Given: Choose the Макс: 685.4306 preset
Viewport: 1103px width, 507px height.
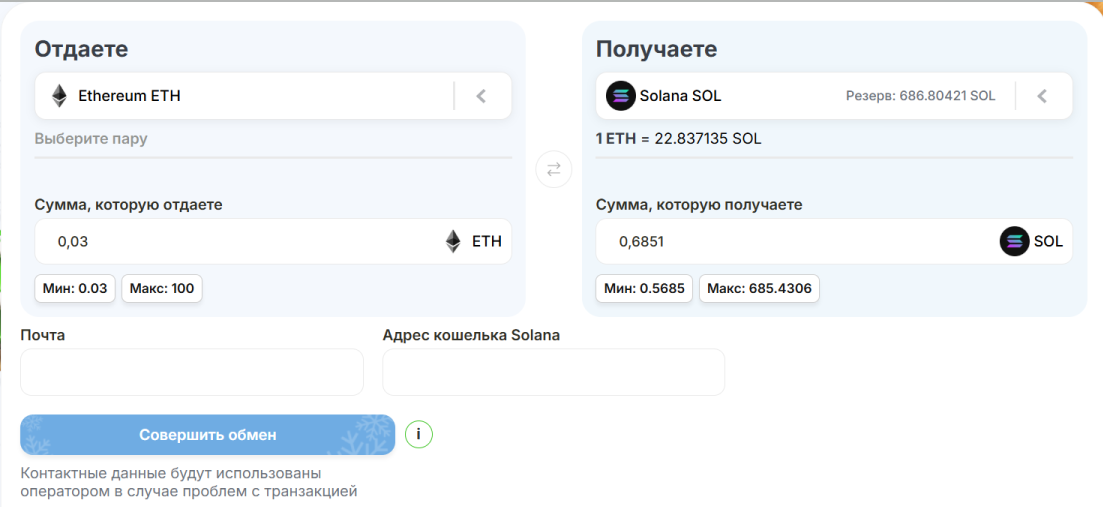Looking at the screenshot, I should (759, 289).
